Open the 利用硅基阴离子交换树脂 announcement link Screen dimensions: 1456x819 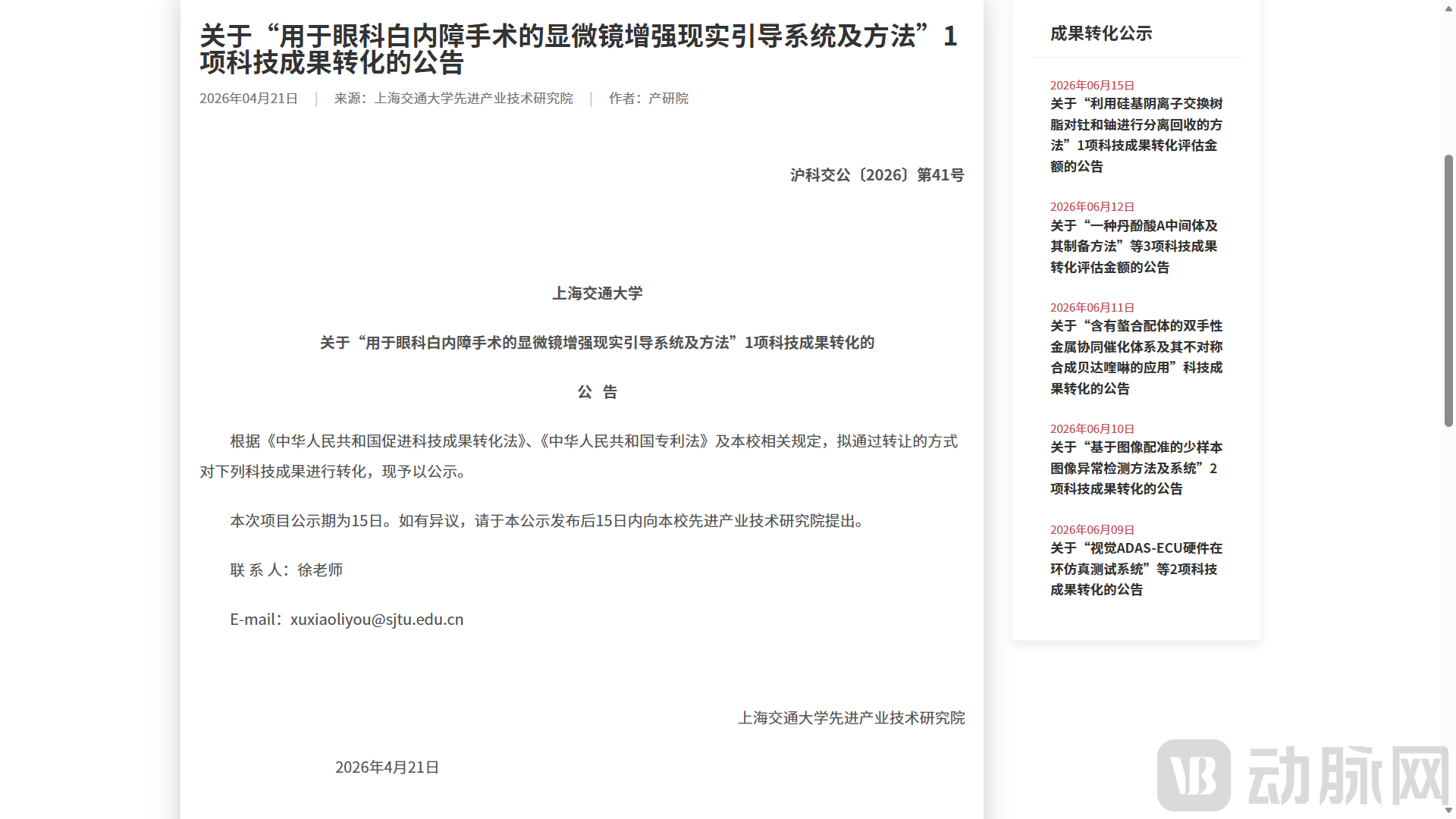coord(1136,134)
